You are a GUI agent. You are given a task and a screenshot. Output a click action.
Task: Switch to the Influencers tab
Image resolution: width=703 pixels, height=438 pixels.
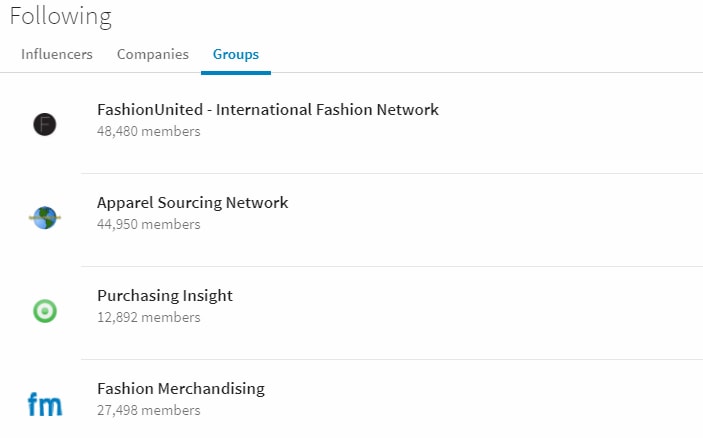pos(57,54)
